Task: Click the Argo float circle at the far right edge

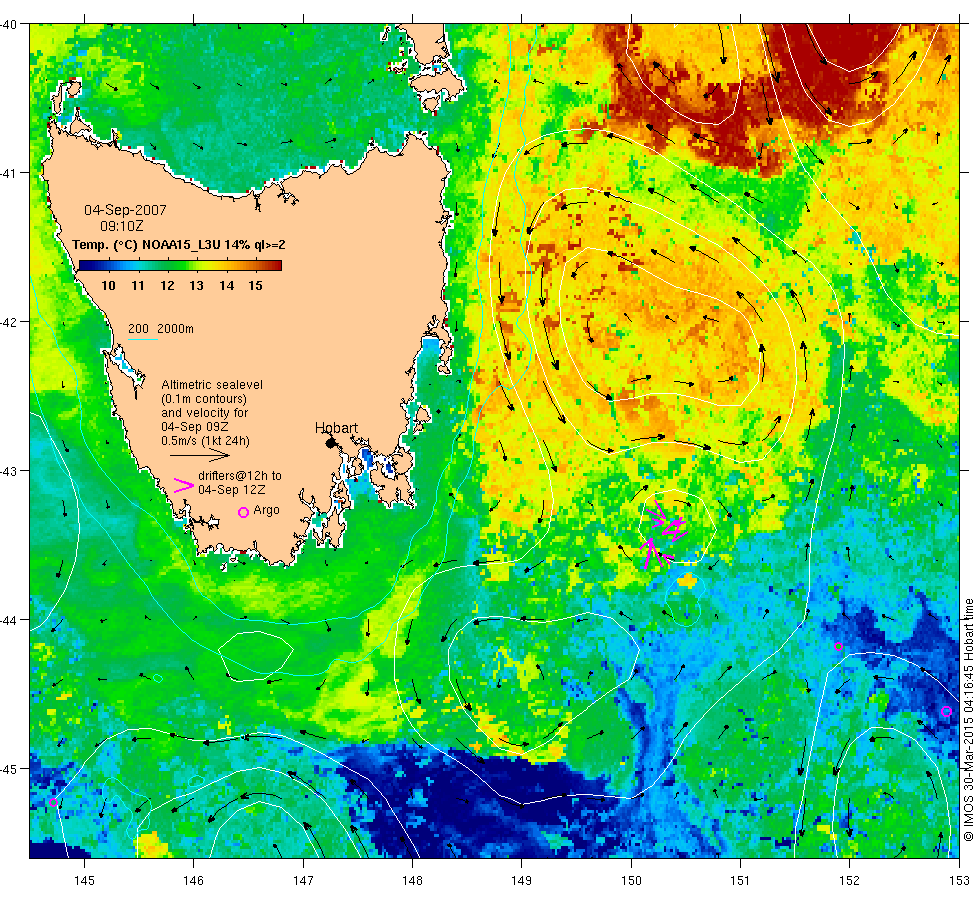Action: (946, 711)
